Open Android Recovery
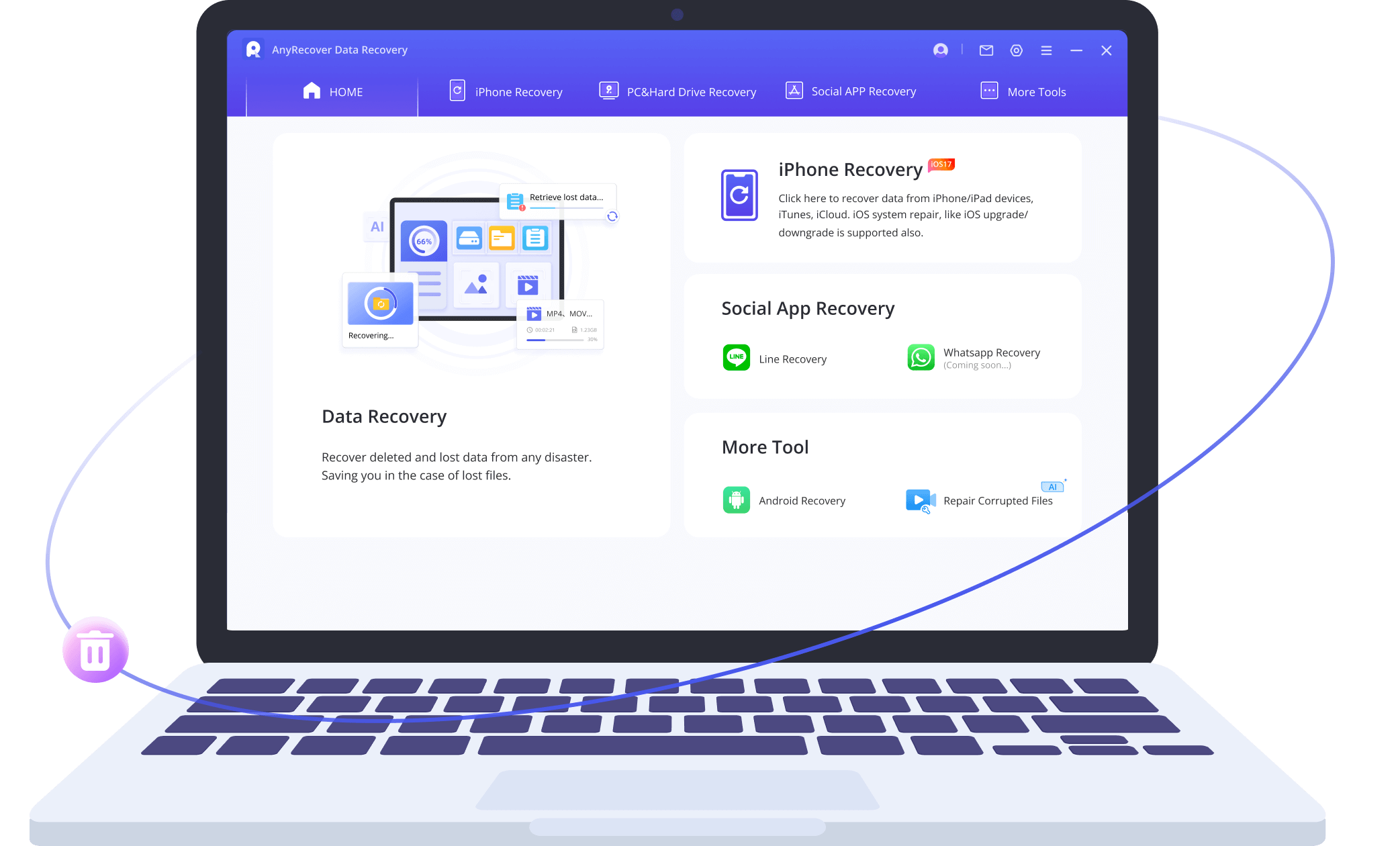This screenshot has height=846, width=1400. click(802, 501)
